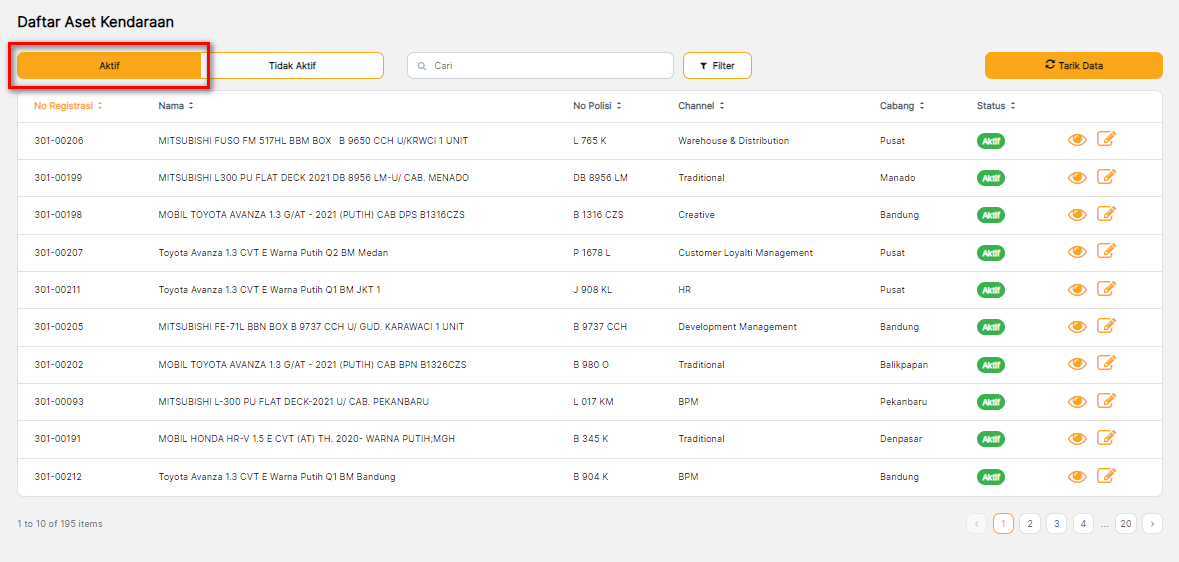View details of asset 301-00198 via eye icon
Image resolution: width=1179 pixels, height=562 pixels.
tap(1077, 215)
